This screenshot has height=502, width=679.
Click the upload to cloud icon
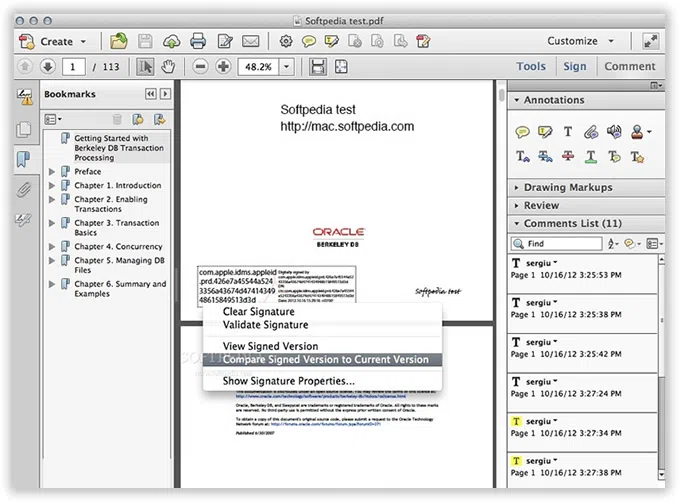(171, 42)
